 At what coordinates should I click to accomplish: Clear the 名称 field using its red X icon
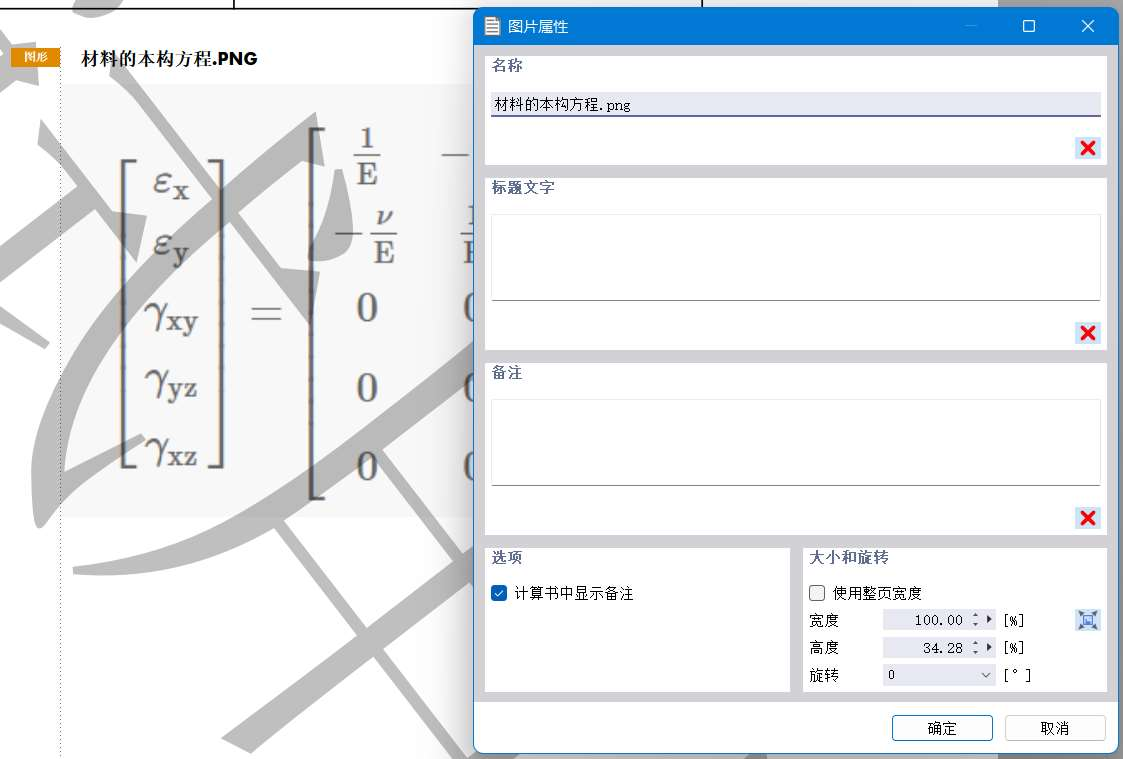pyautogui.click(x=1088, y=147)
